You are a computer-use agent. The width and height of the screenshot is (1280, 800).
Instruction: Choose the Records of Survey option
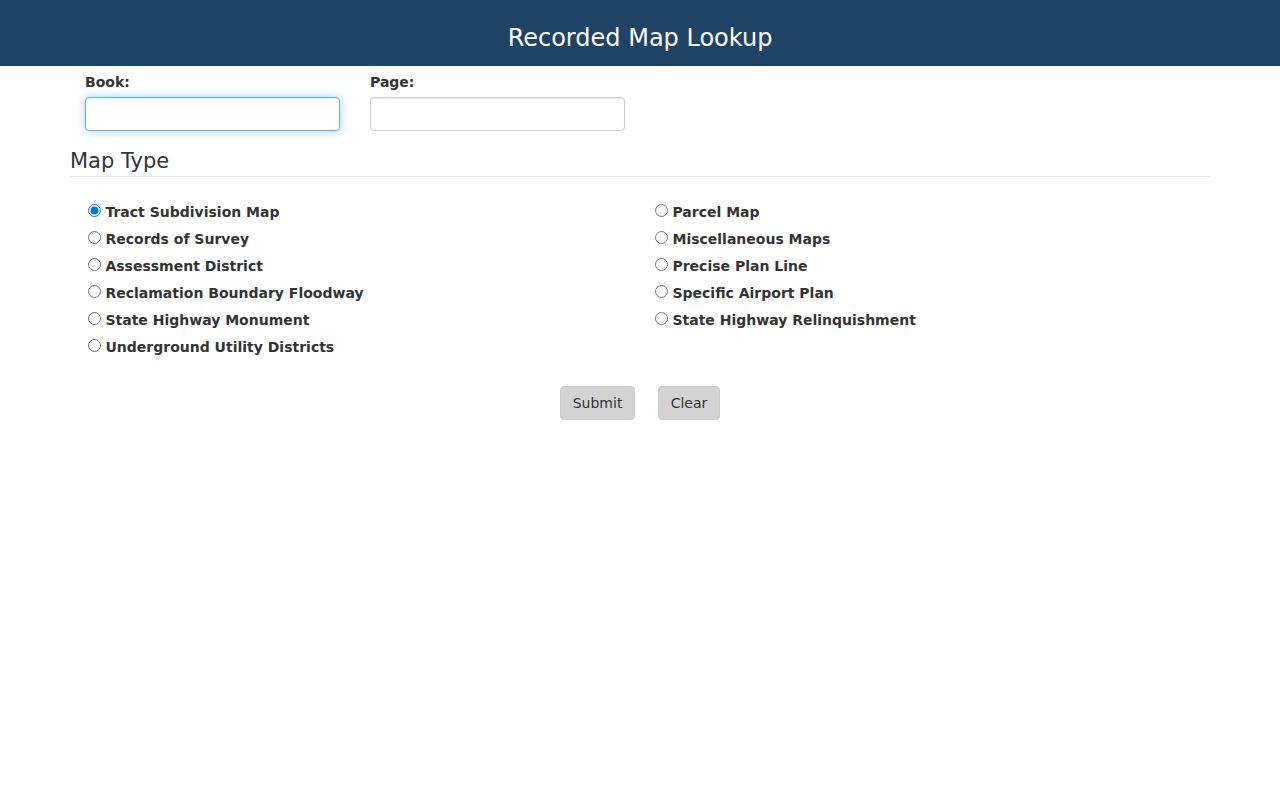tap(94, 238)
